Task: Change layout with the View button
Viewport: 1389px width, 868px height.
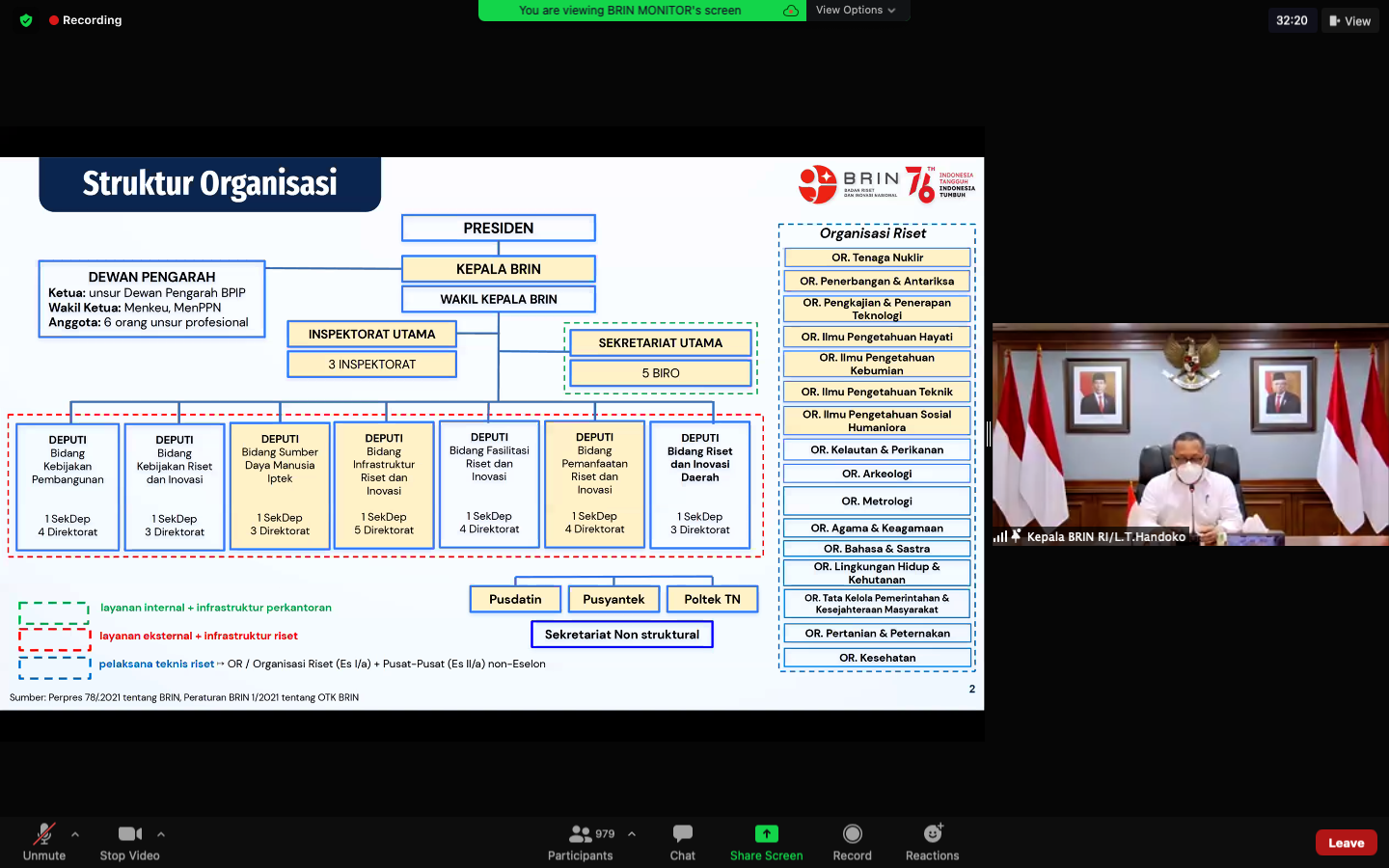Action: (x=1349, y=20)
